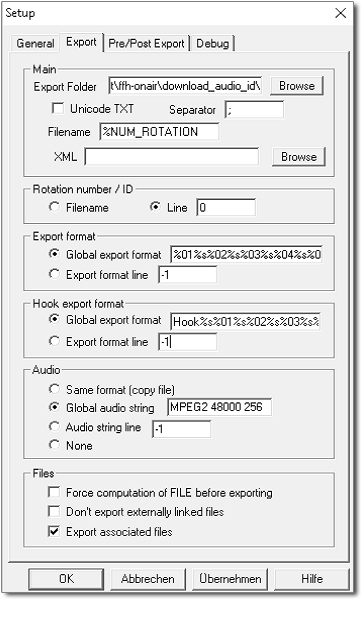Image resolution: width=362 pixels, height=620 pixels.
Task: Click Export format line value field in Export format
Action: tap(187, 274)
